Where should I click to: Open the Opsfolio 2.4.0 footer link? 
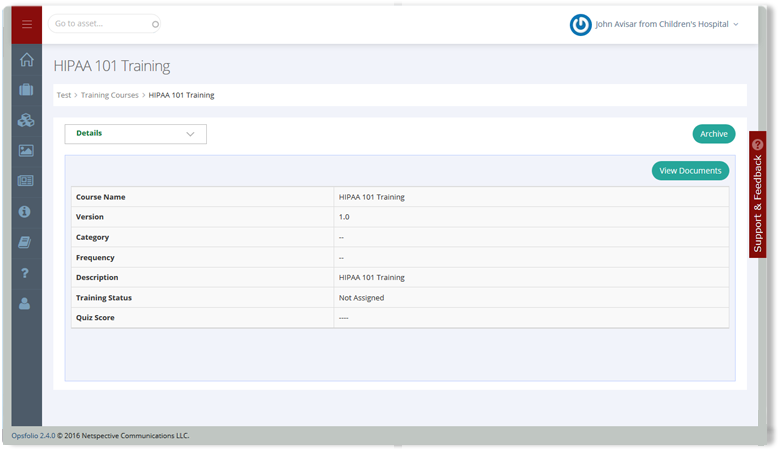33,436
